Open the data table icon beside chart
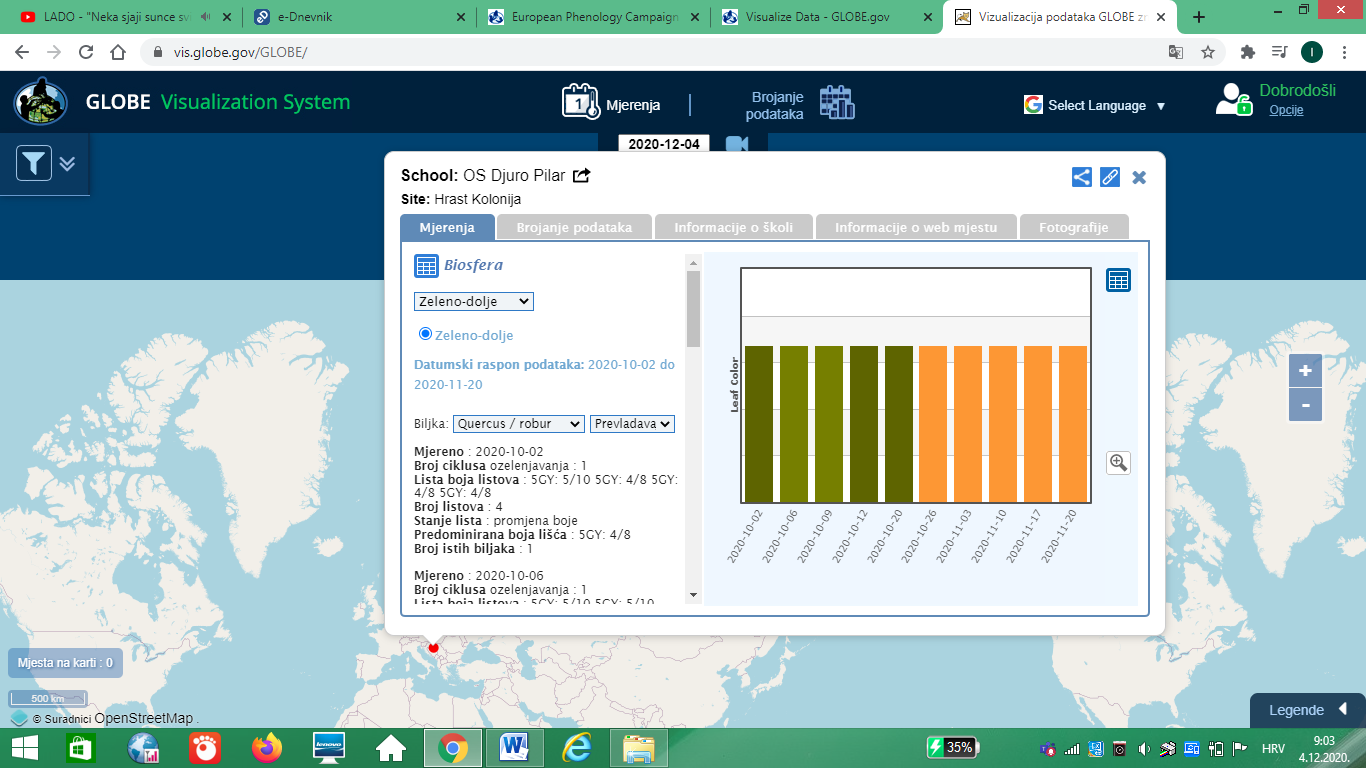 click(x=1118, y=281)
